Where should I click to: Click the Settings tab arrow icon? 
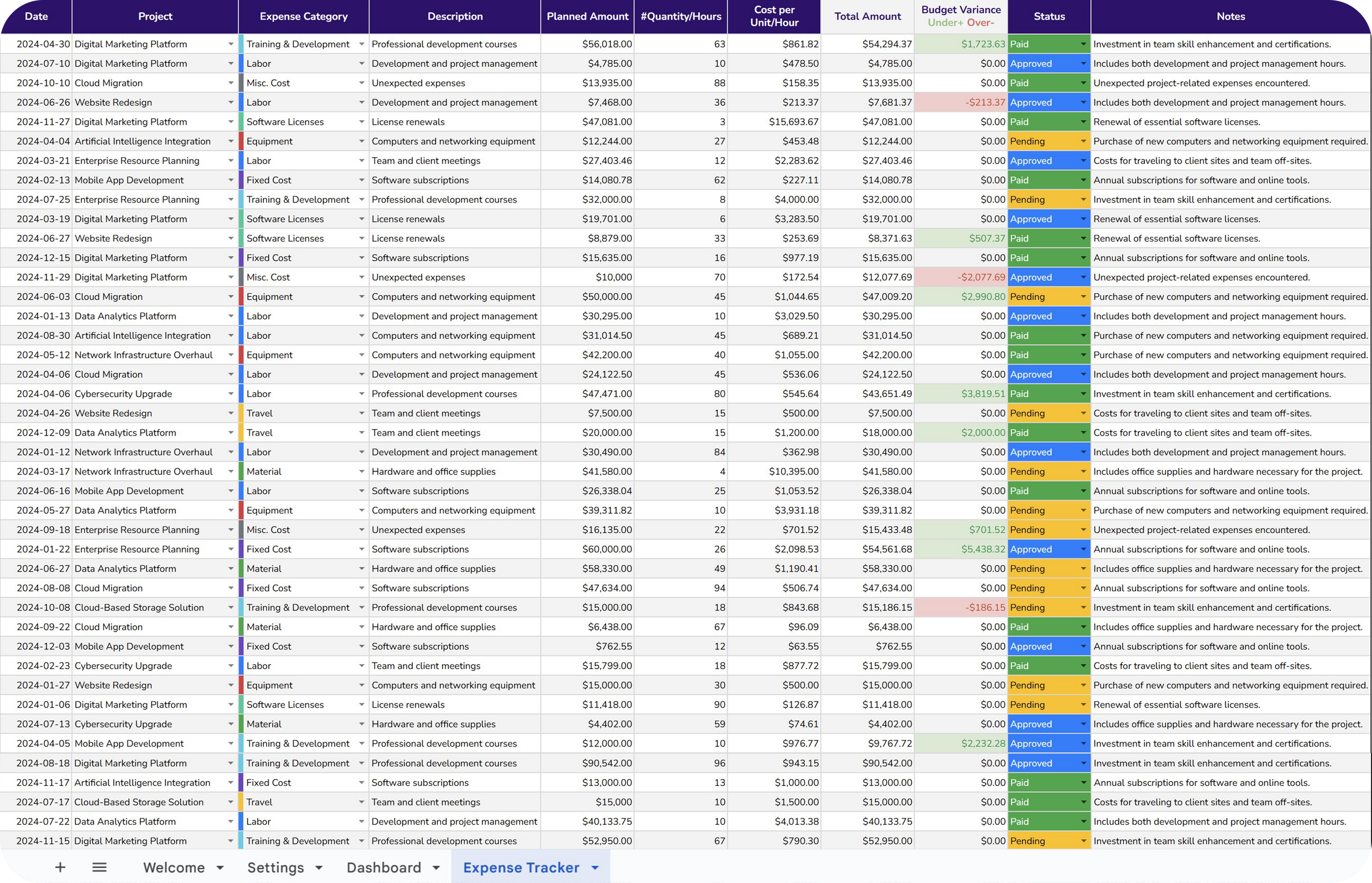click(x=319, y=868)
